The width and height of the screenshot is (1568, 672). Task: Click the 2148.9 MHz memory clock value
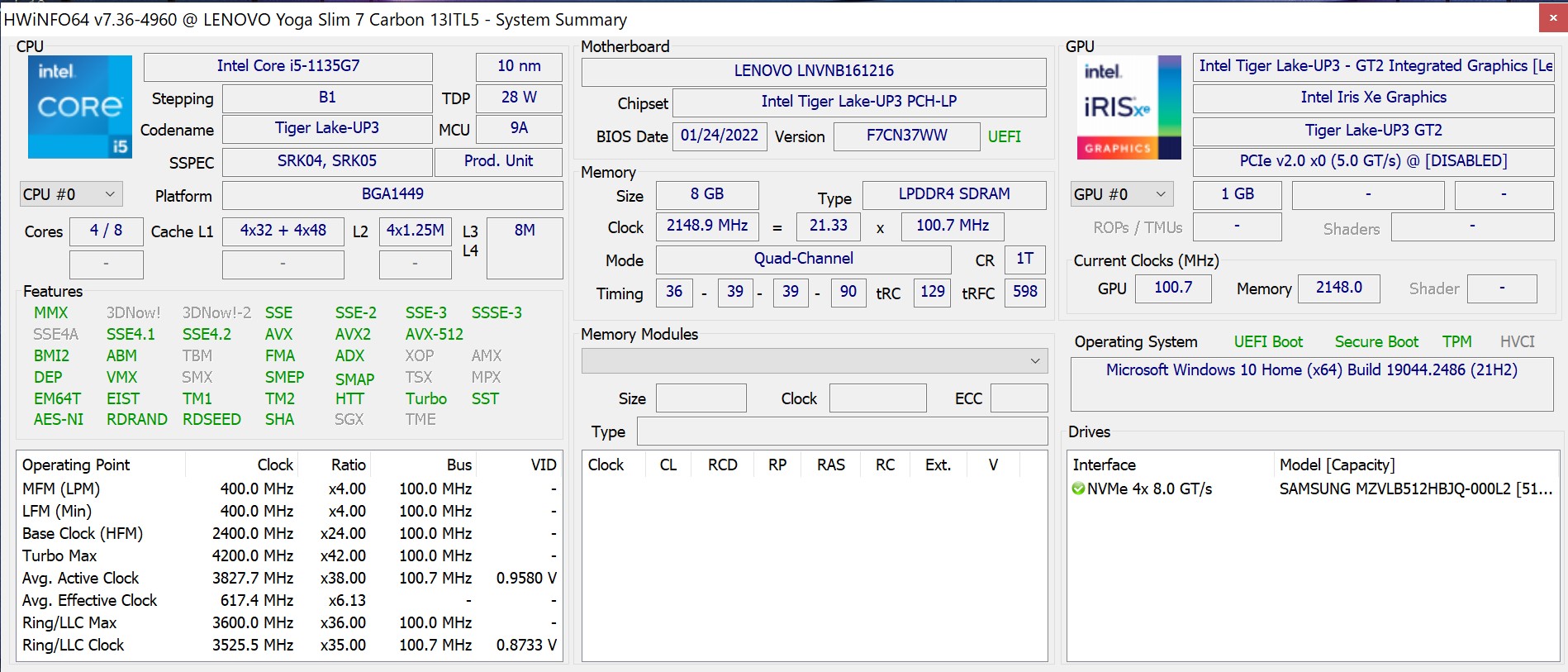click(x=707, y=226)
